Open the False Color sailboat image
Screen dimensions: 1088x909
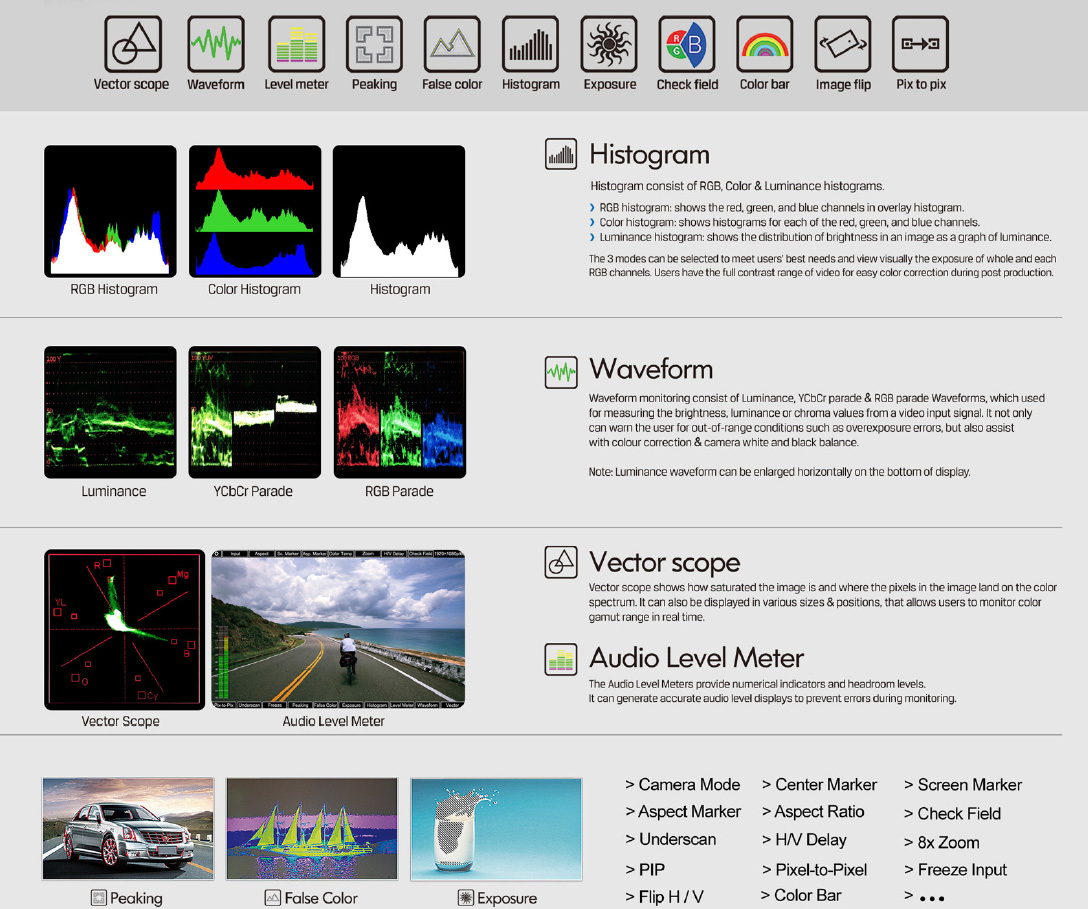point(312,829)
